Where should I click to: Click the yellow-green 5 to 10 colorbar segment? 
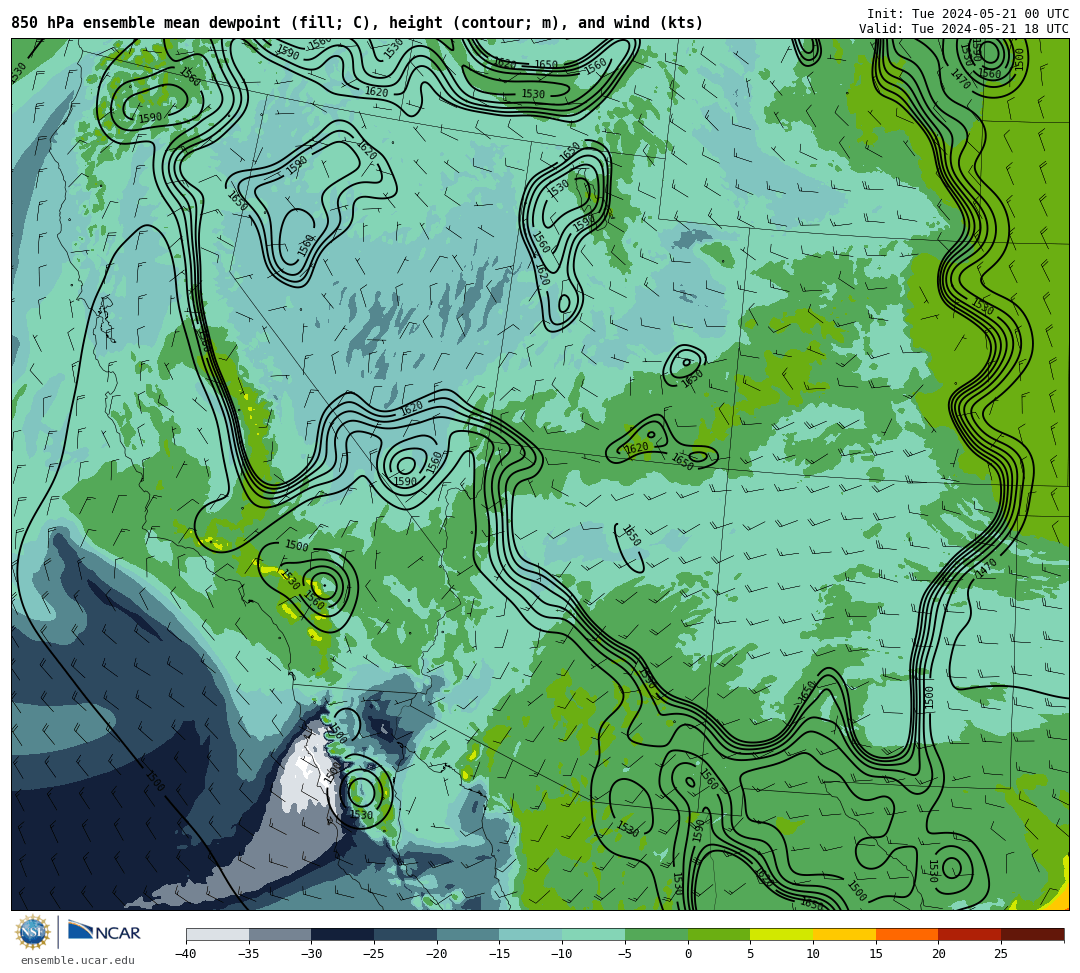[x=782, y=934]
